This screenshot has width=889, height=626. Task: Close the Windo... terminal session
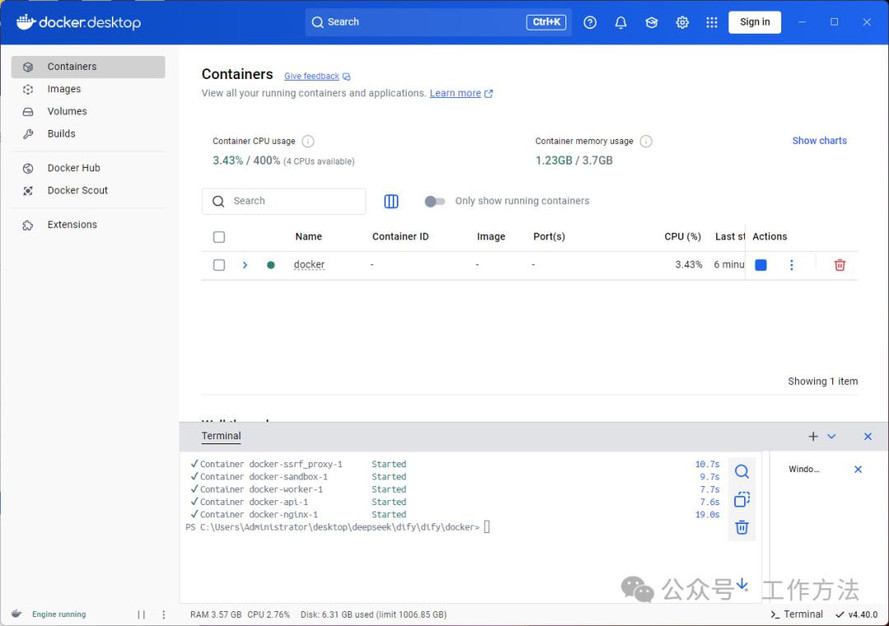coord(858,469)
